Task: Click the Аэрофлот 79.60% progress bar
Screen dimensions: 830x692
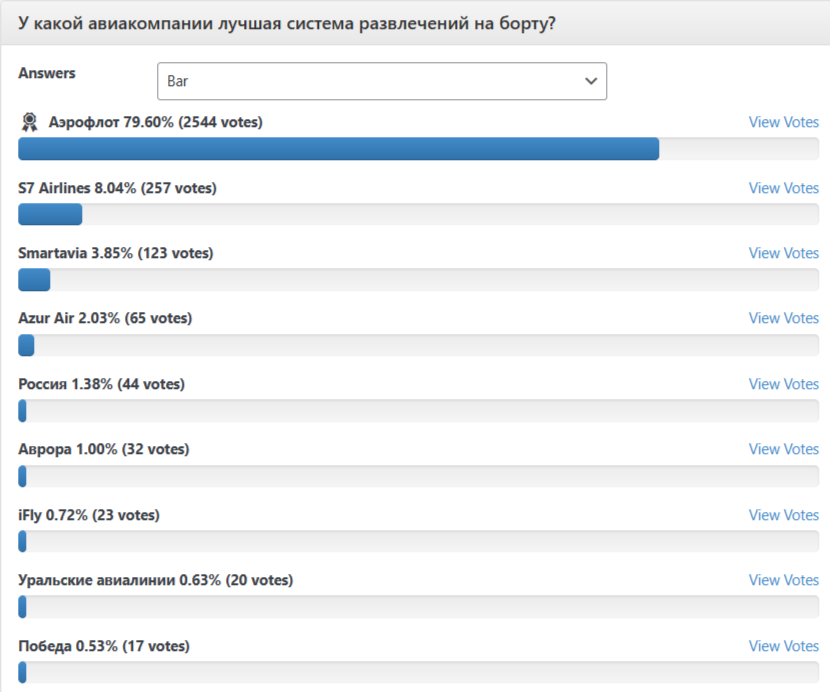Action: pos(418,149)
